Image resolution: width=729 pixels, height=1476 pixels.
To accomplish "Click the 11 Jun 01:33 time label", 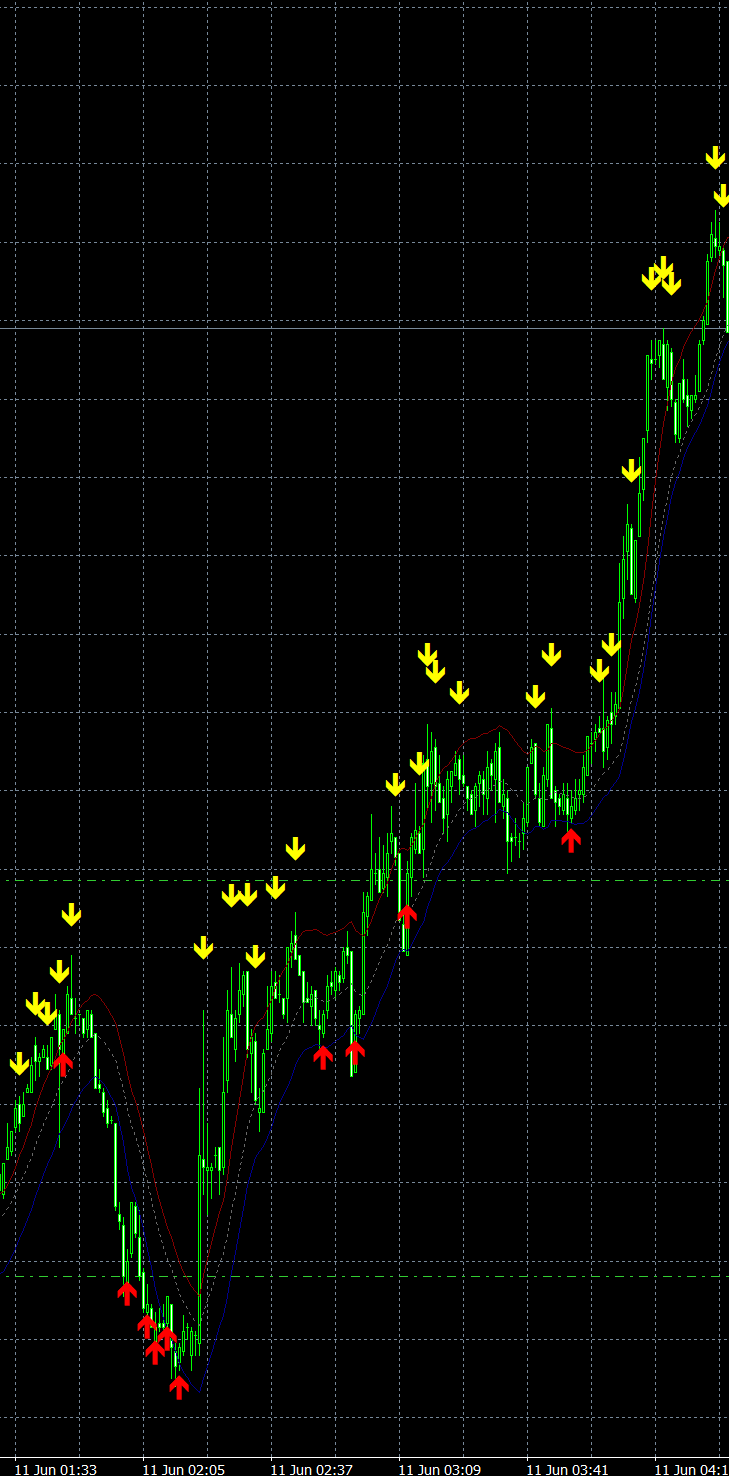I will coord(55,1469).
